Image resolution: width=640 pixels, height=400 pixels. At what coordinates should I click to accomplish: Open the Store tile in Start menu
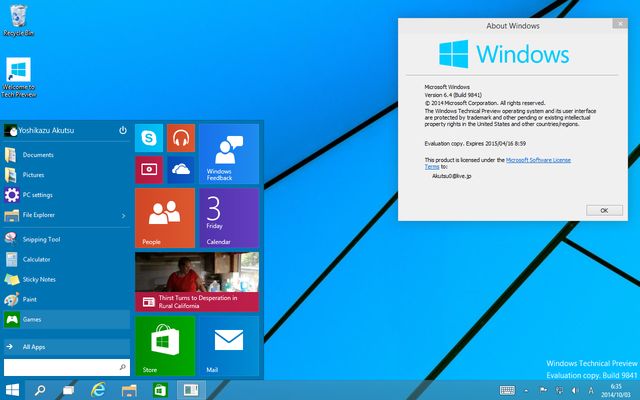(165, 346)
